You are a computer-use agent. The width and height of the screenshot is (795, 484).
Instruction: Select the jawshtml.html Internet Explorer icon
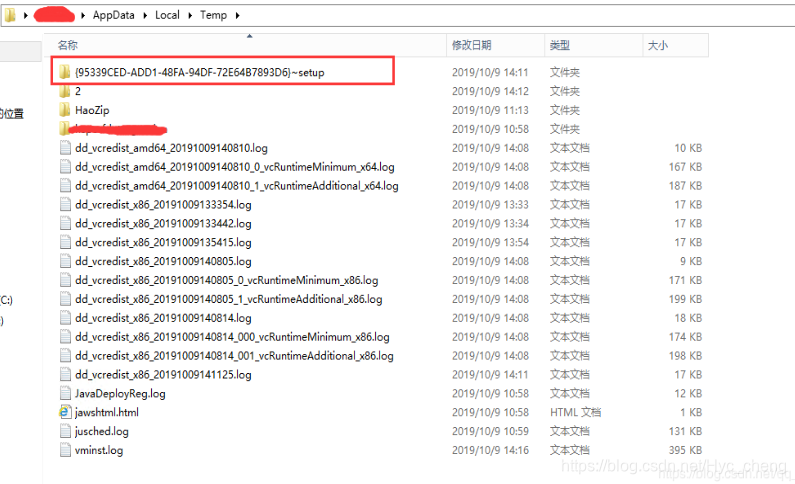65,412
